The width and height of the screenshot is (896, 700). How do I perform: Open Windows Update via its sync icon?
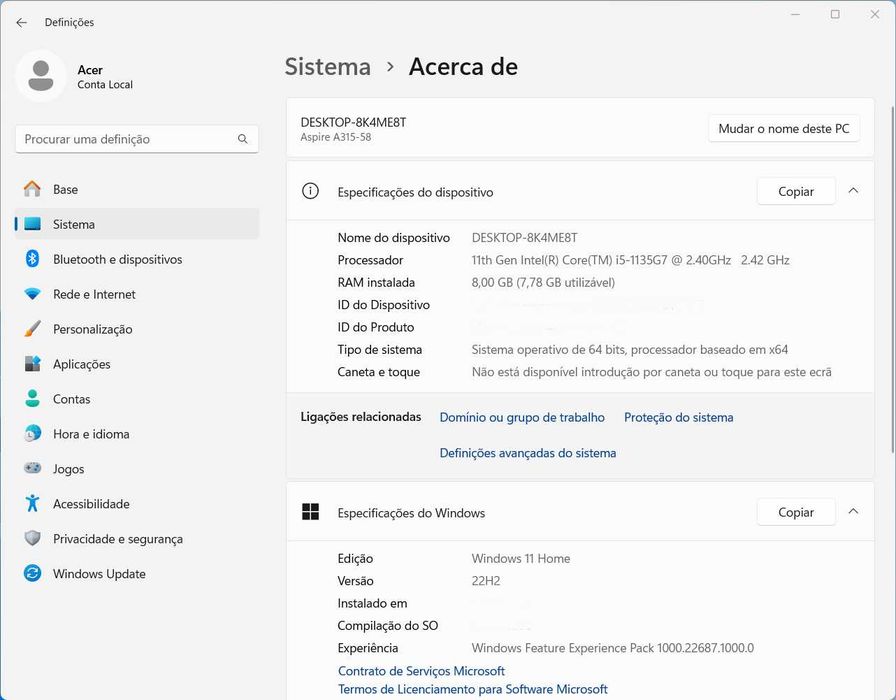click(x=32, y=574)
